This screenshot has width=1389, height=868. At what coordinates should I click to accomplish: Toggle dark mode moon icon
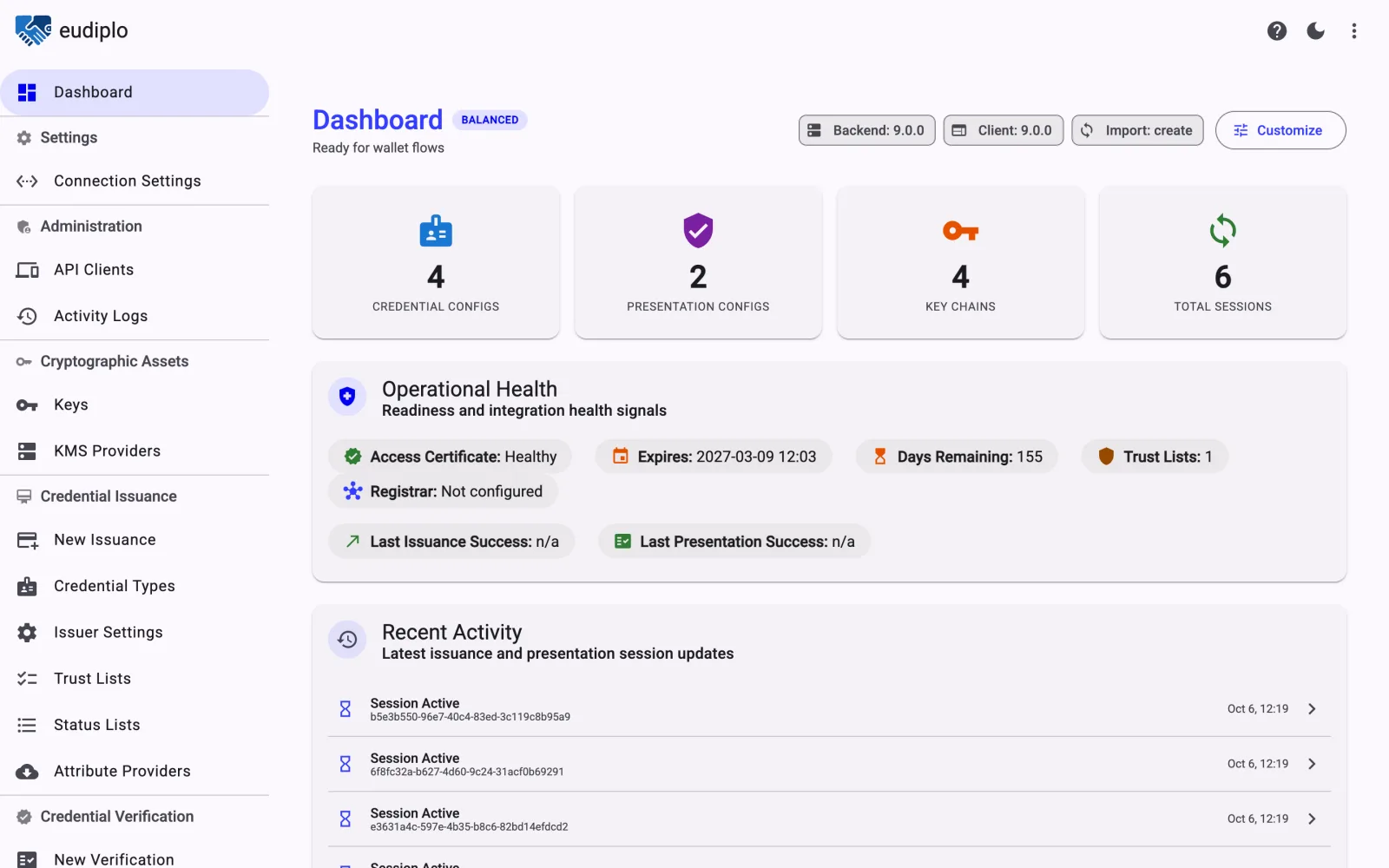[1316, 31]
